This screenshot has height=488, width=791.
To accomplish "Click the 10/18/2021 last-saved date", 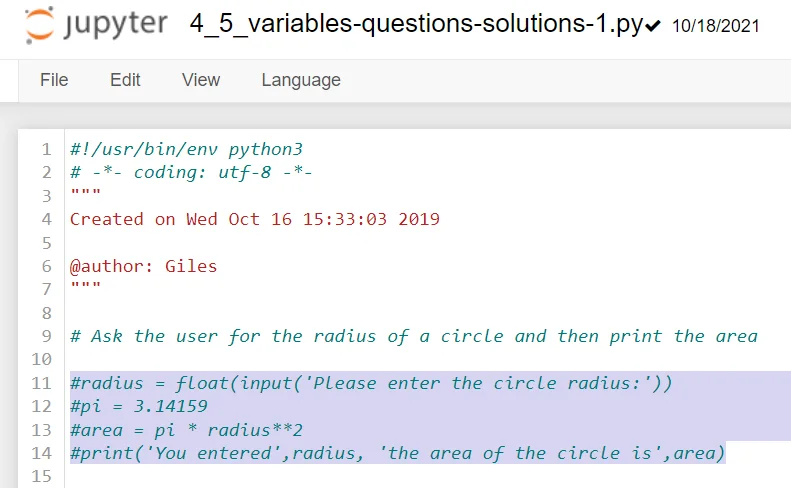I will click(716, 26).
